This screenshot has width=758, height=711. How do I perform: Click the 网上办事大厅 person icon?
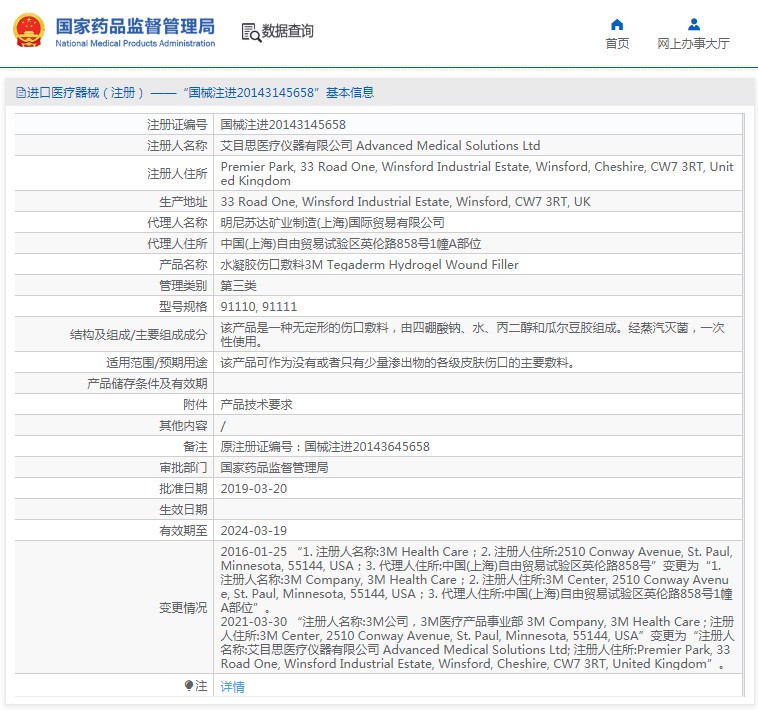(693, 25)
